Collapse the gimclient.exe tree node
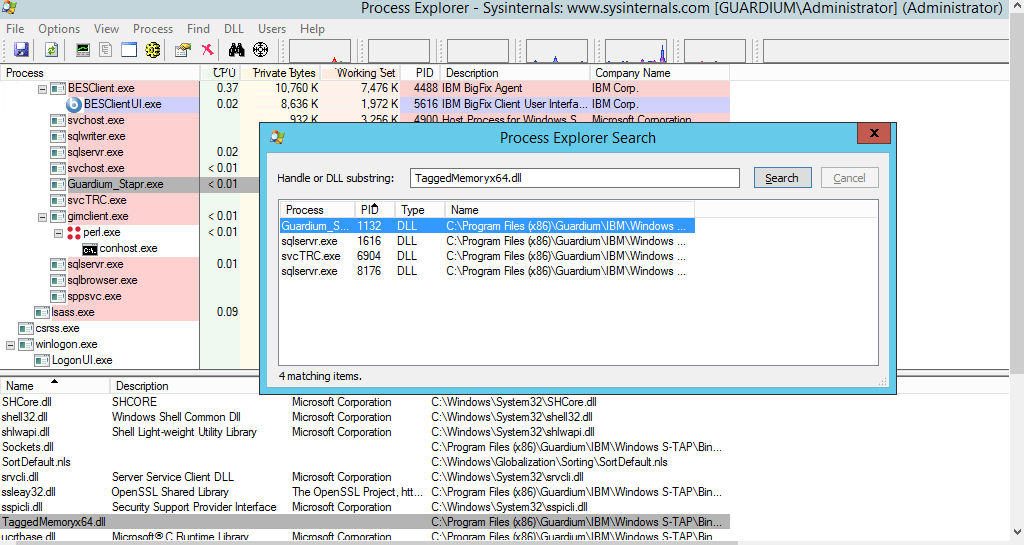The height and width of the screenshot is (545, 1024). [x=42, y=217]
